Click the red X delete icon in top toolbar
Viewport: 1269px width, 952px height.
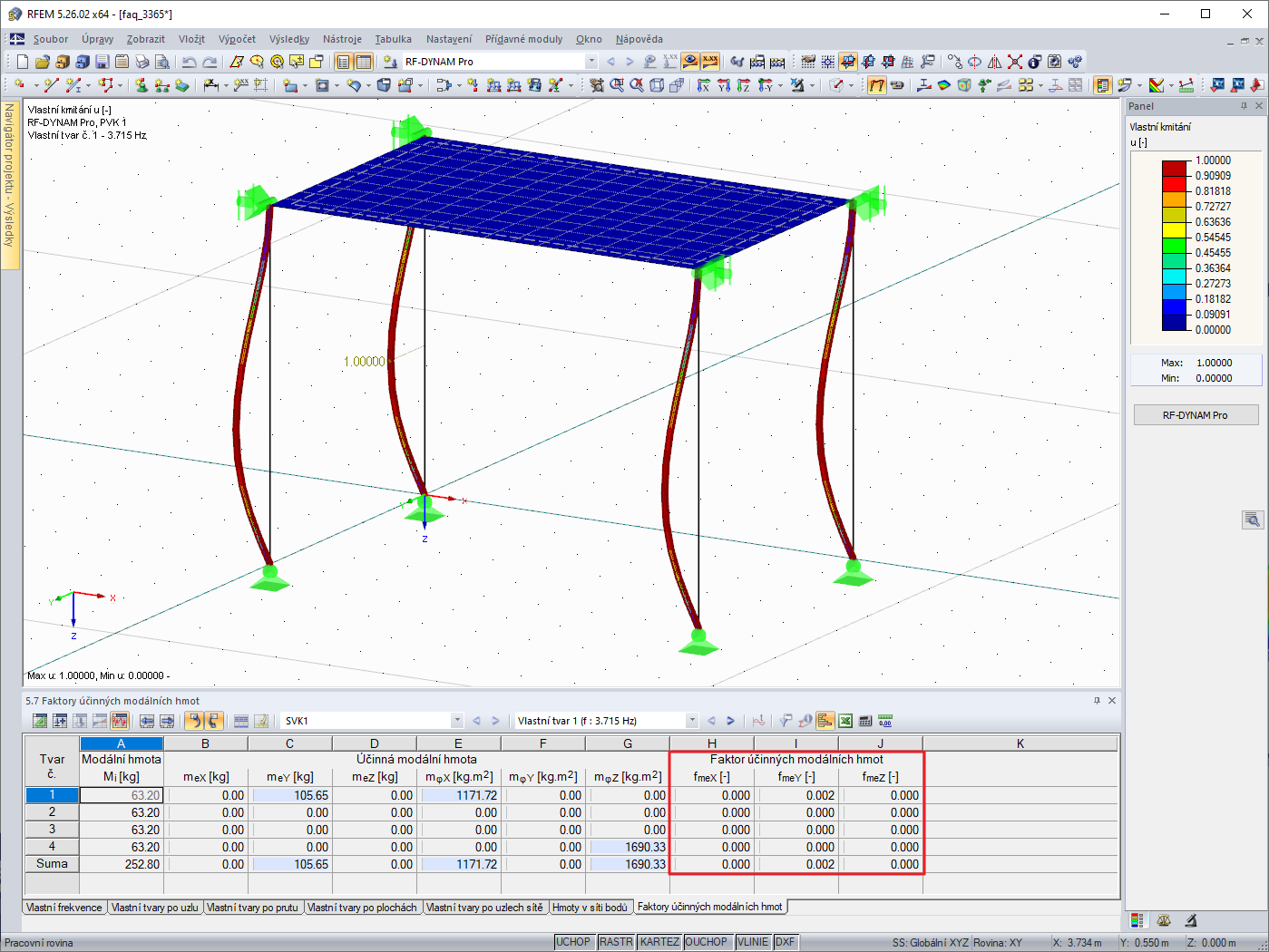coord(1015,62)
